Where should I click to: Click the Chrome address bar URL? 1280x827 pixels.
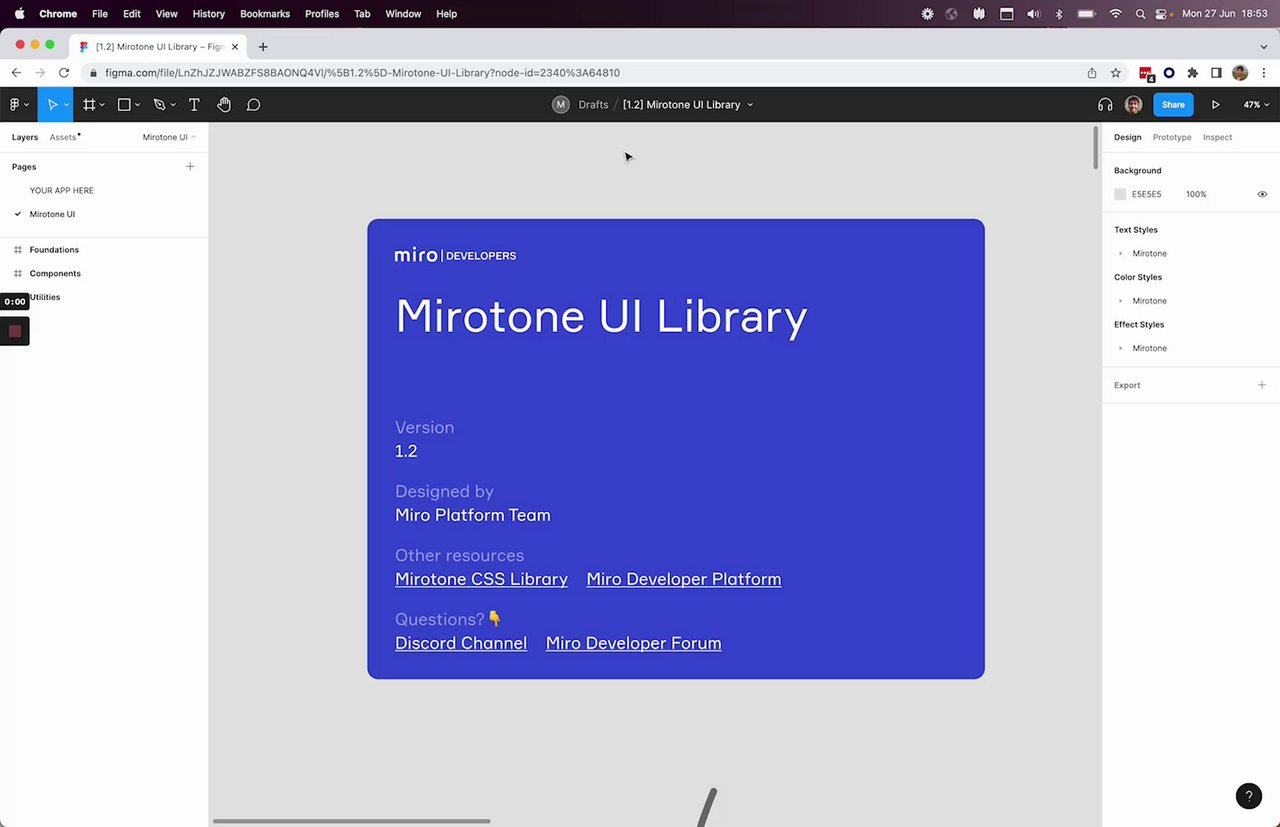click(362, 73)
